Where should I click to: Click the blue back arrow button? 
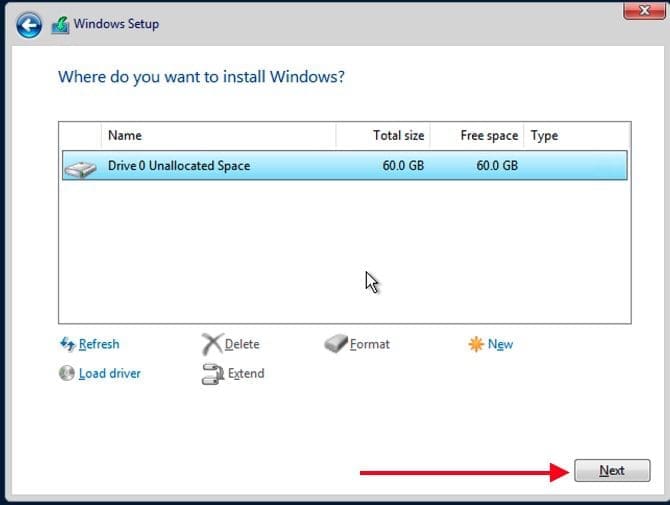pyautogui.click(x=29, y=23)
